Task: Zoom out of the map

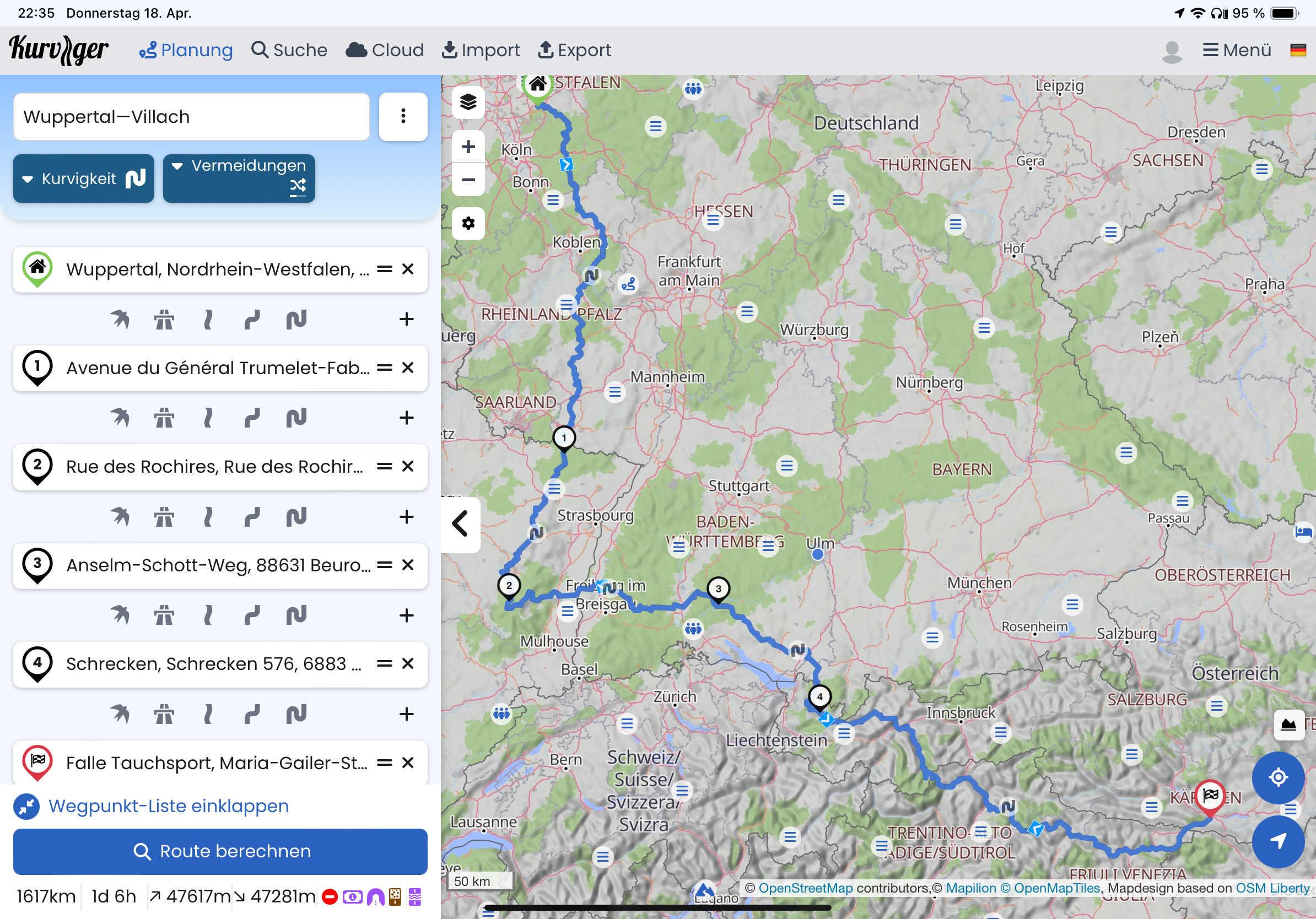Action: pyautogui.click(x=468, y=180)
